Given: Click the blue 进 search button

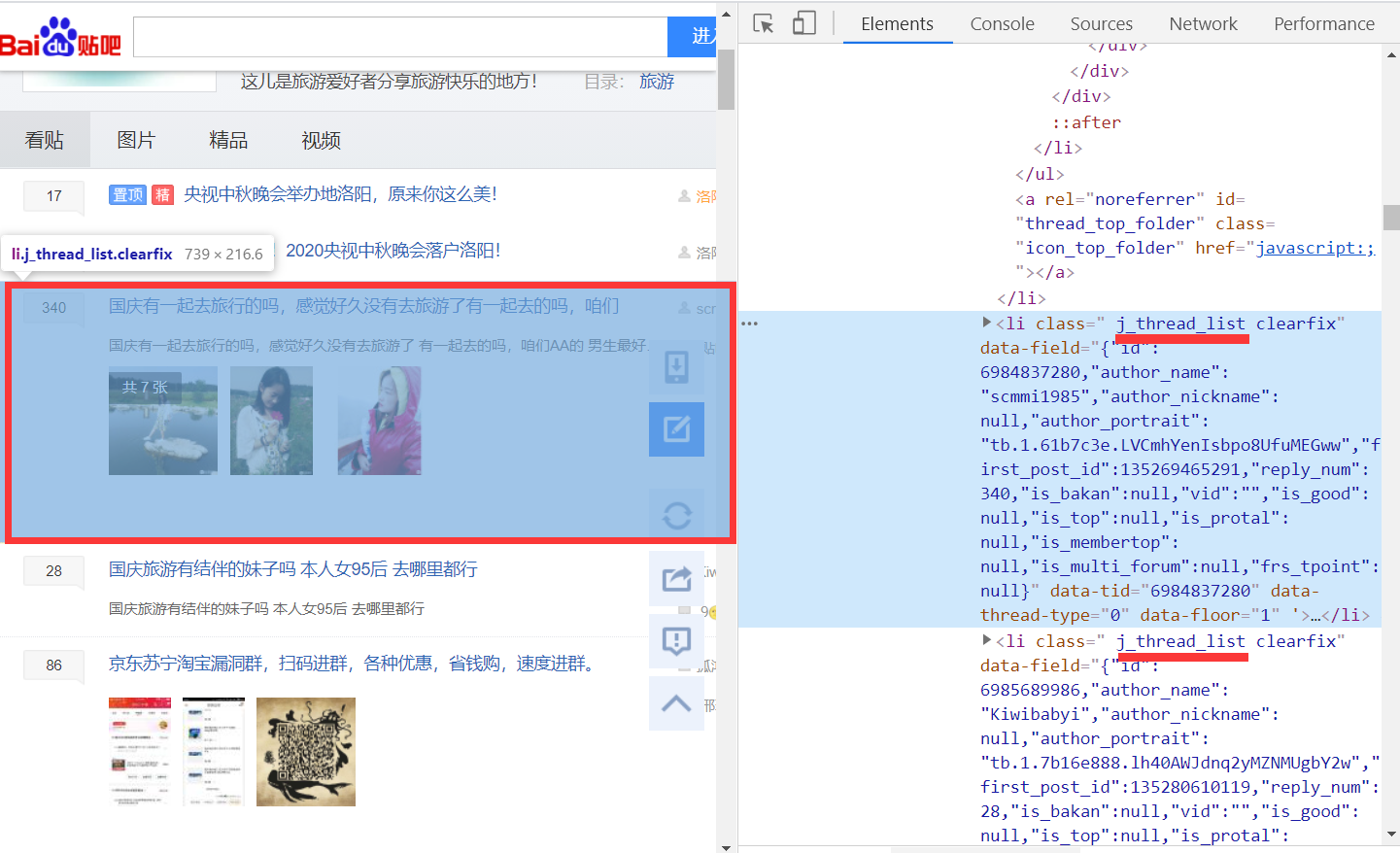Looking at the screenshot, I should [x=692, y=37].
